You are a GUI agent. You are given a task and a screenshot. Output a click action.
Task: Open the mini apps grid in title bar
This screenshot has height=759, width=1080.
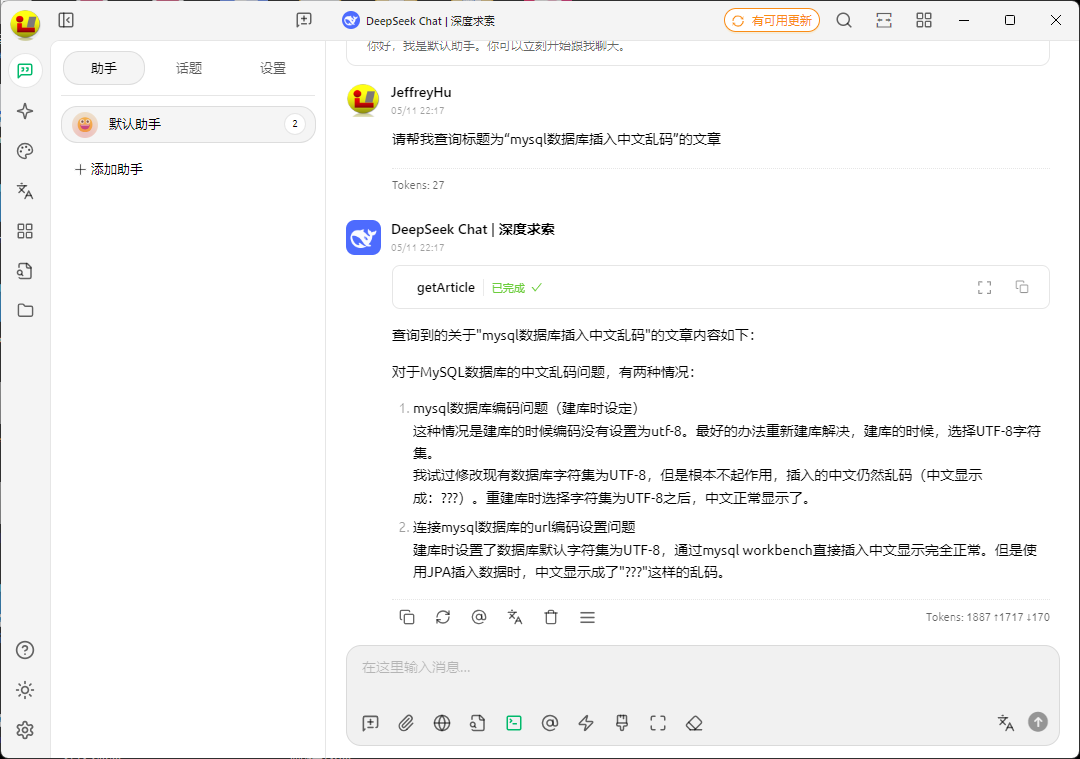(924, 21)
